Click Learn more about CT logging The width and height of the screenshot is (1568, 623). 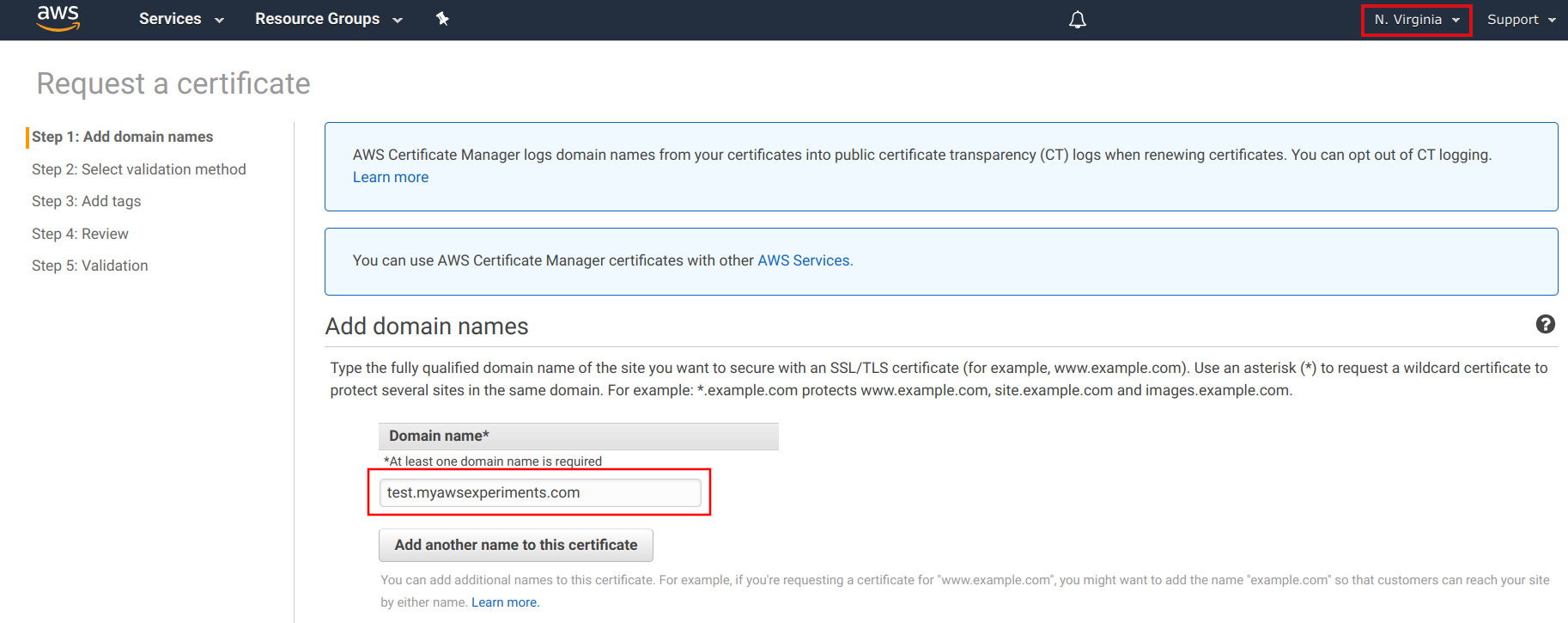point(390,177)
